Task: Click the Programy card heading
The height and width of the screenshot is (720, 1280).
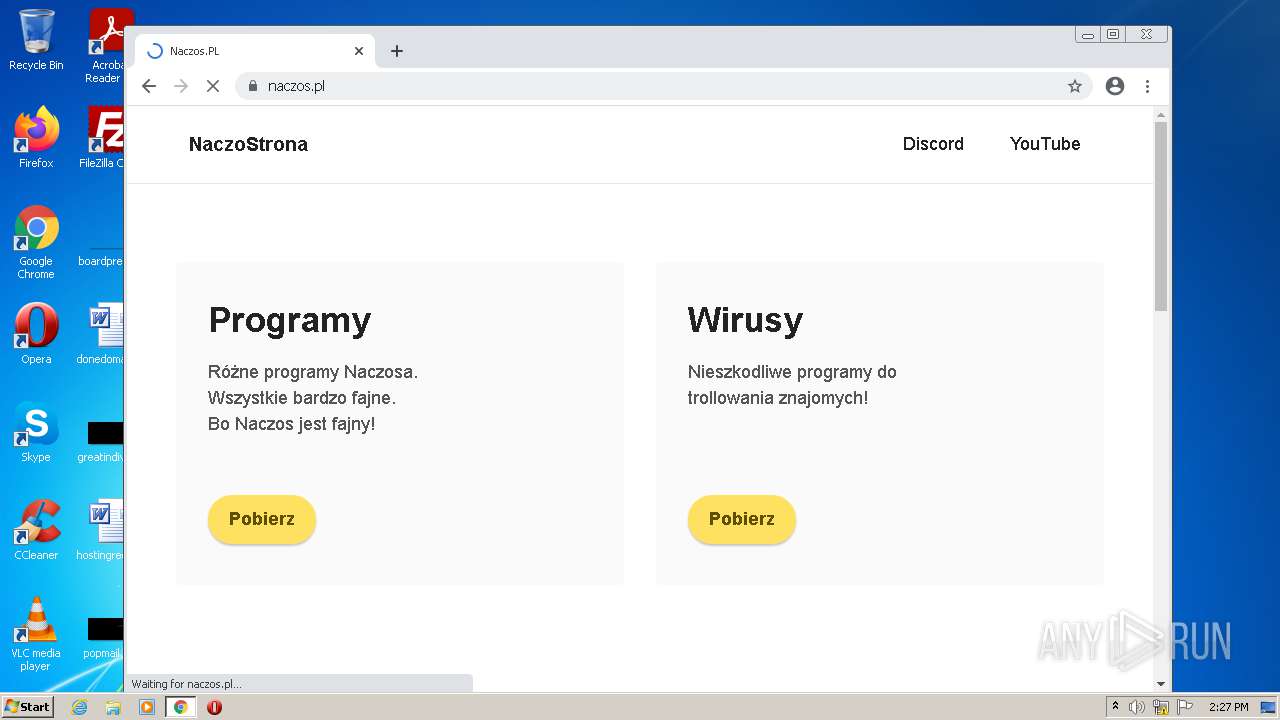Action: (290, 320)
